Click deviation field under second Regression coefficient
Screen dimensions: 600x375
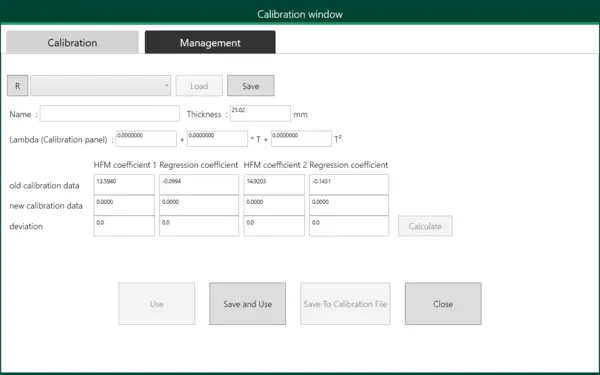pos(349,226)
